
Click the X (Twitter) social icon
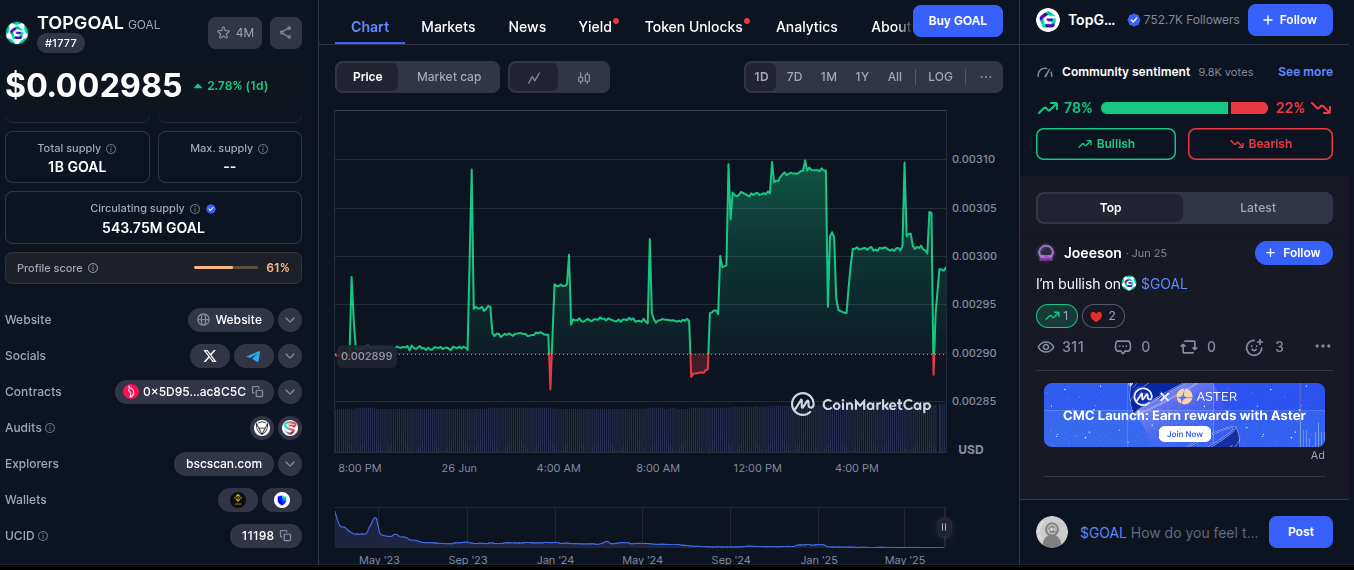[209, 356]
